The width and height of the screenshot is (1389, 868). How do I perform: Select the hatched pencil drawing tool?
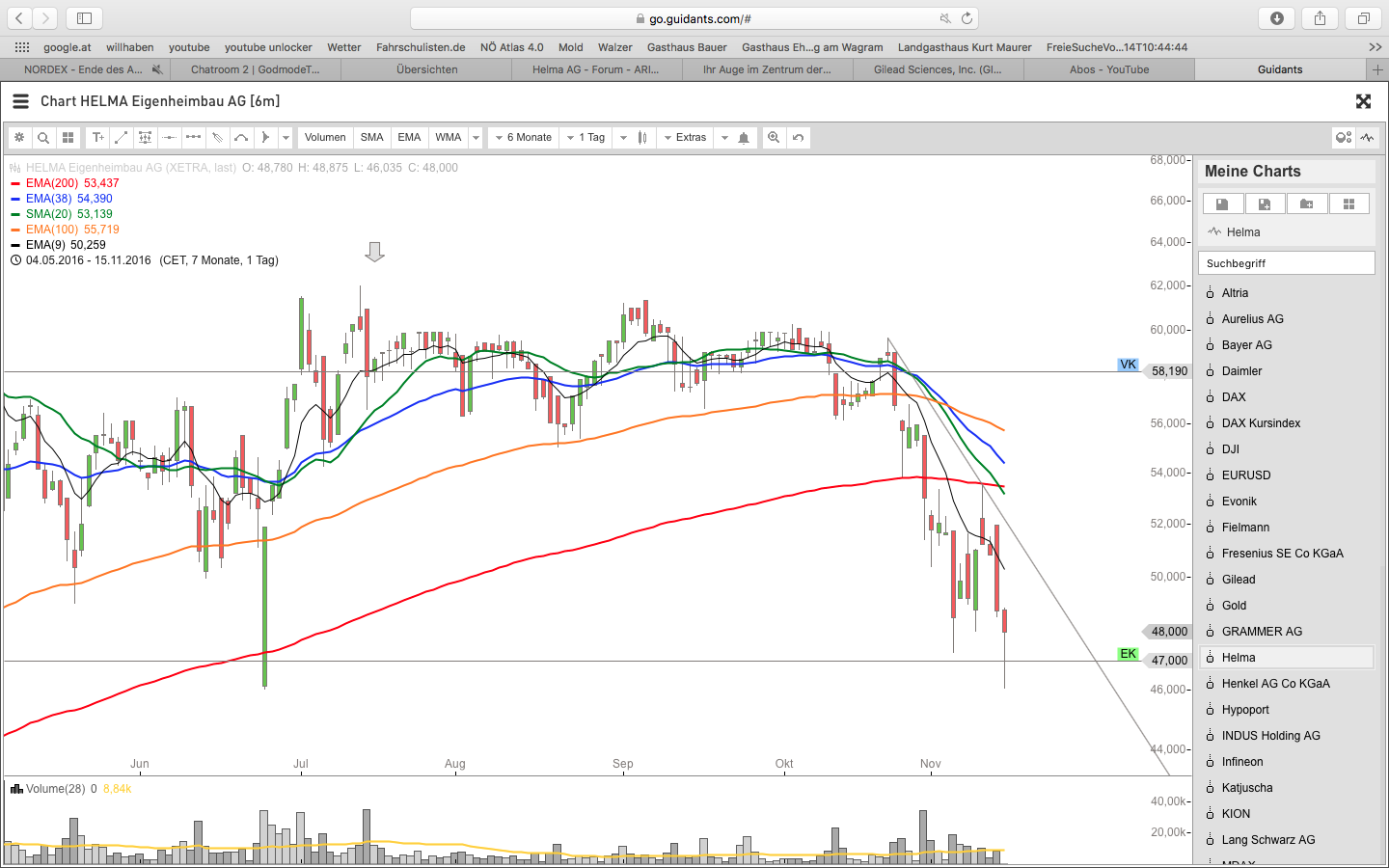pos(218,138)
